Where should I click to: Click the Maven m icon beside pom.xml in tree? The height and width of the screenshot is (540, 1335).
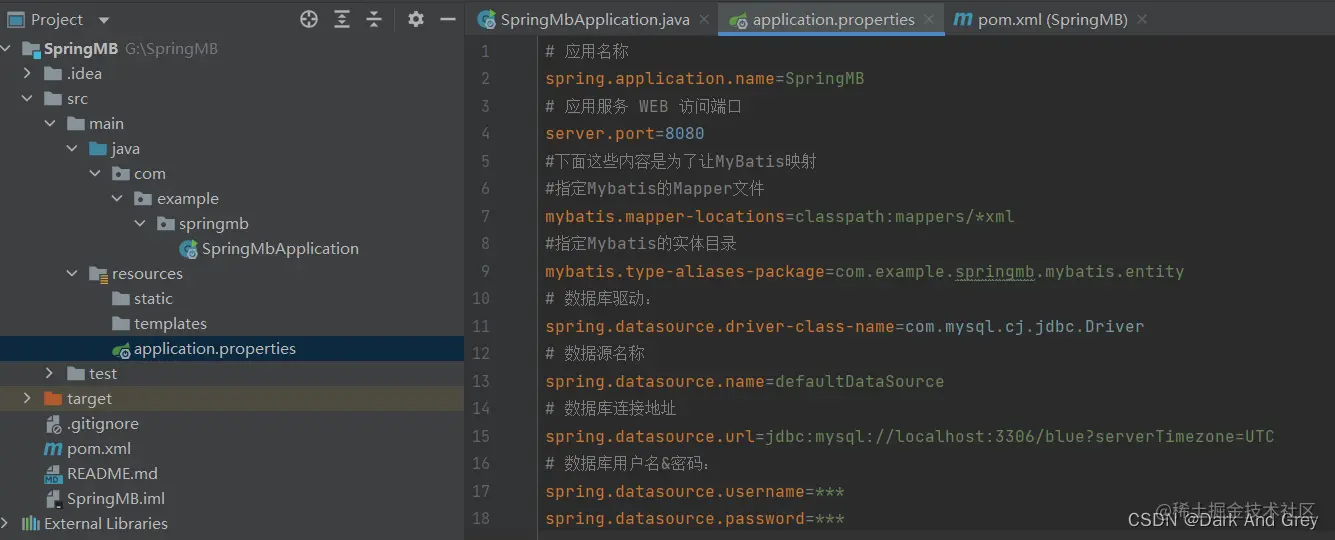point(53,449)
